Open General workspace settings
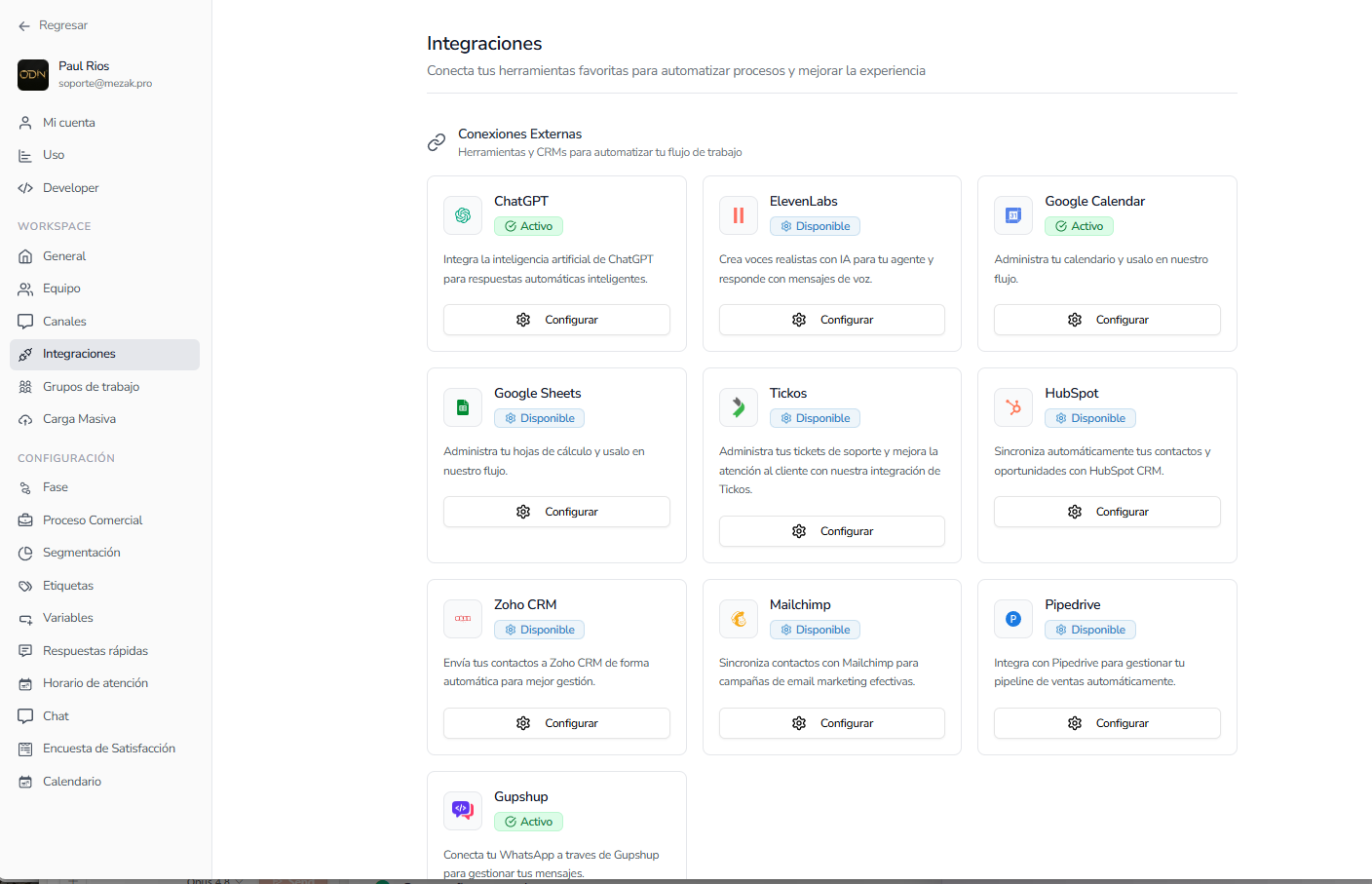Screen dimensions: 1372x884 pos(105,256)
